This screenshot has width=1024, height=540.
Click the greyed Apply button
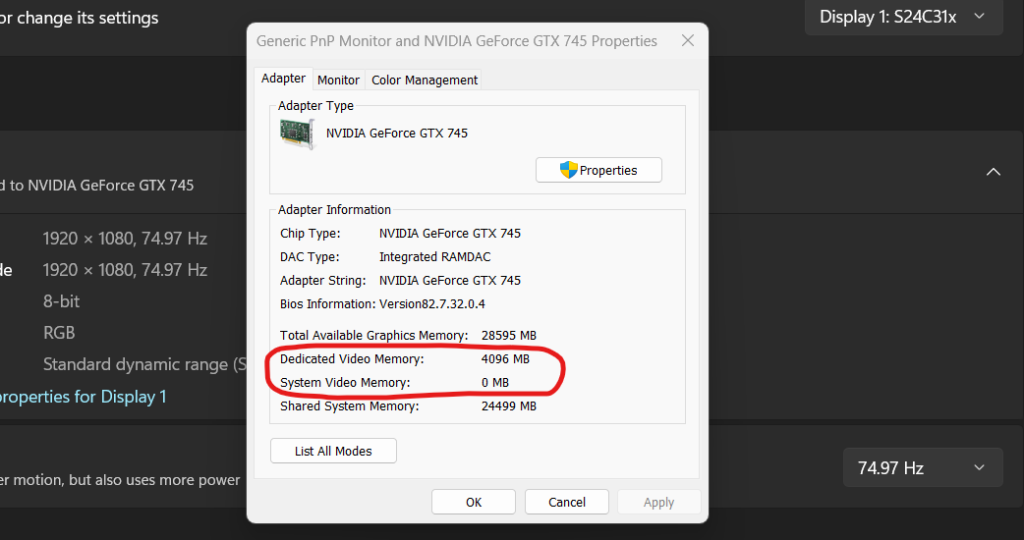[x=658, y=502]
